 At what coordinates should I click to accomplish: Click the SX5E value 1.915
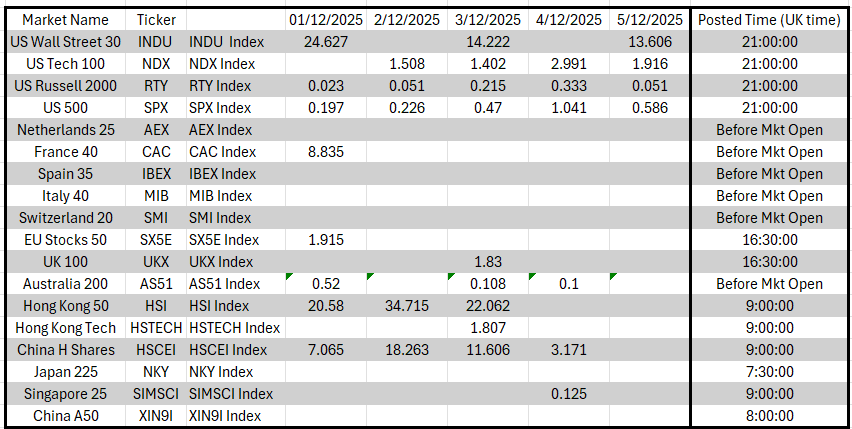325,240
